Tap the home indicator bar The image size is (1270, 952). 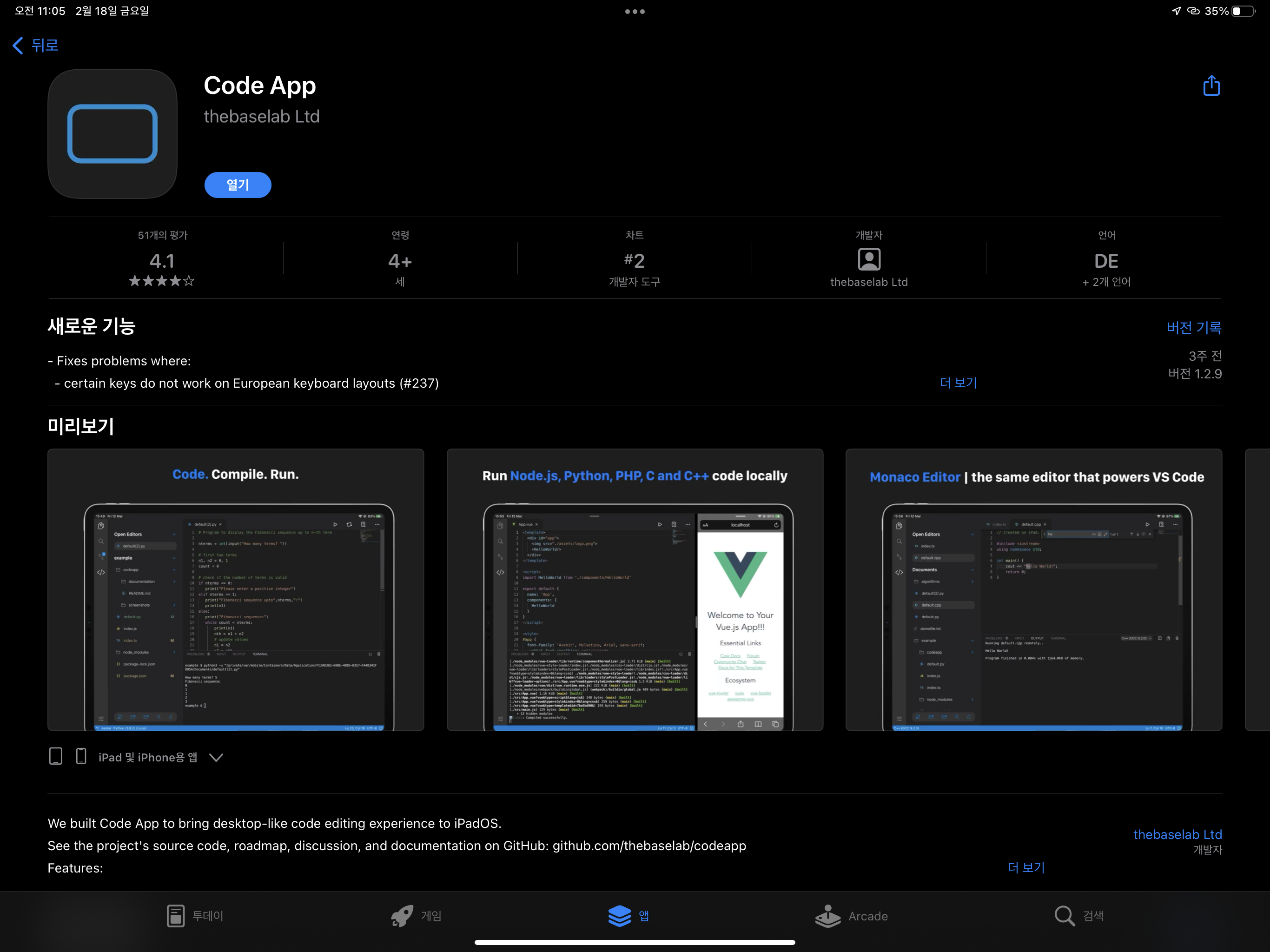click(x=635, y=942)
